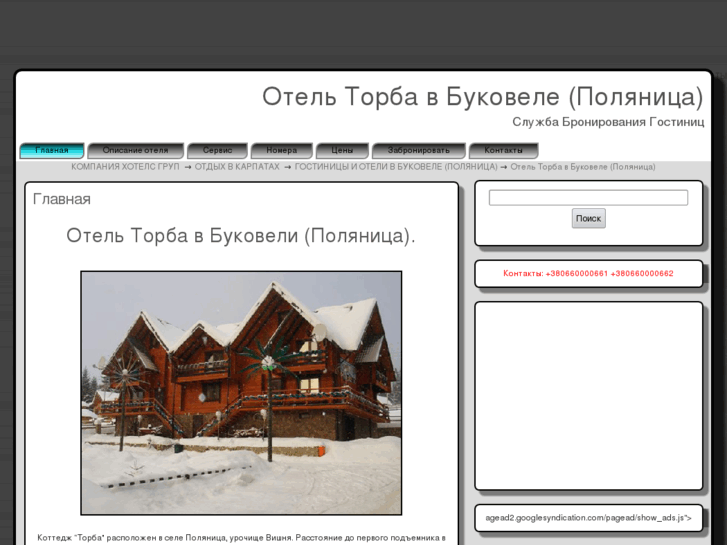Click the Забронировать menu item
The height and width of the screenshot is (545, 727).
click(x=418, y=151)
